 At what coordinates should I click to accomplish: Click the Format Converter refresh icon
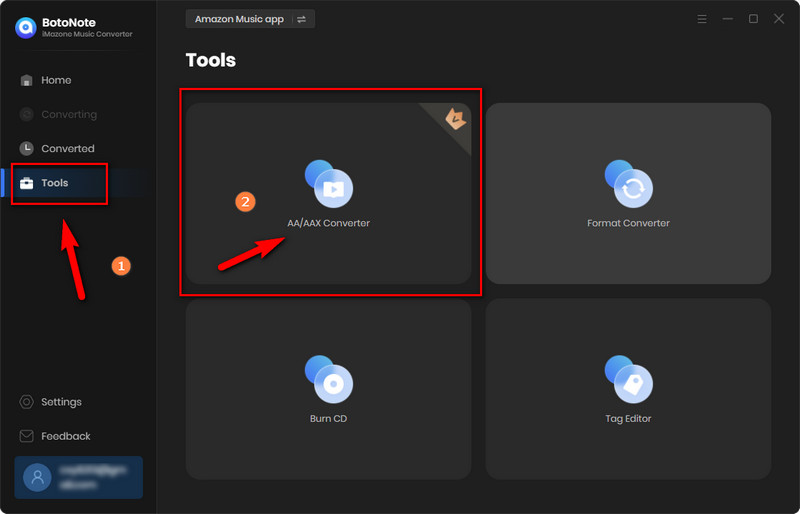point(629,184)
